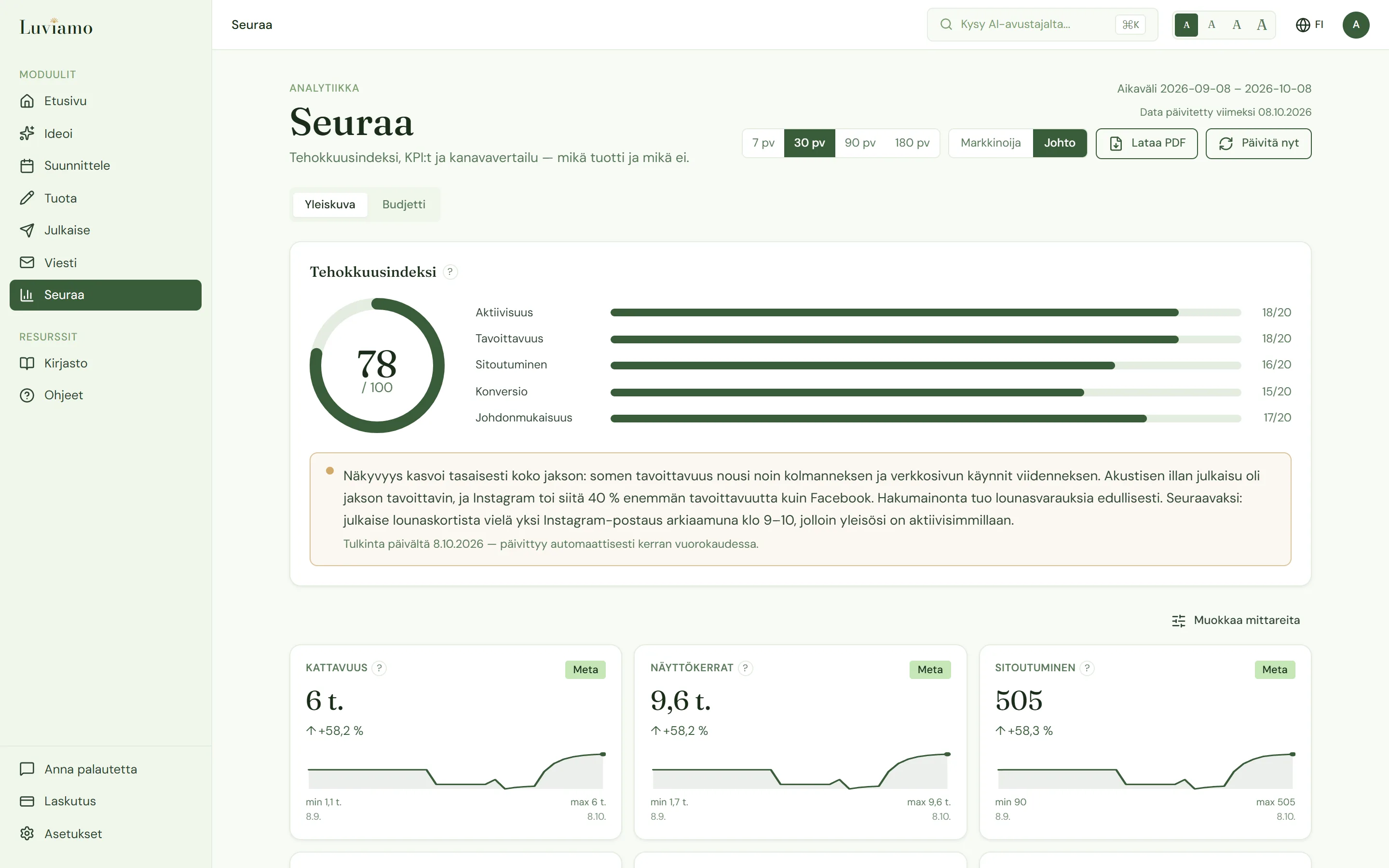
Task: Click the Julkaise paper plane icon
Action: (x=27, y=230)
